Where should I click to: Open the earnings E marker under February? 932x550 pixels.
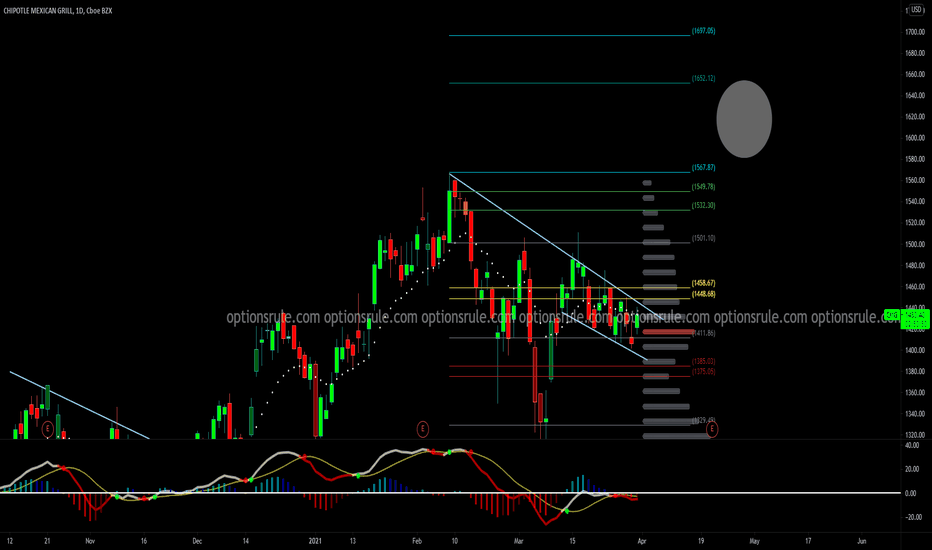coord(422,428)
